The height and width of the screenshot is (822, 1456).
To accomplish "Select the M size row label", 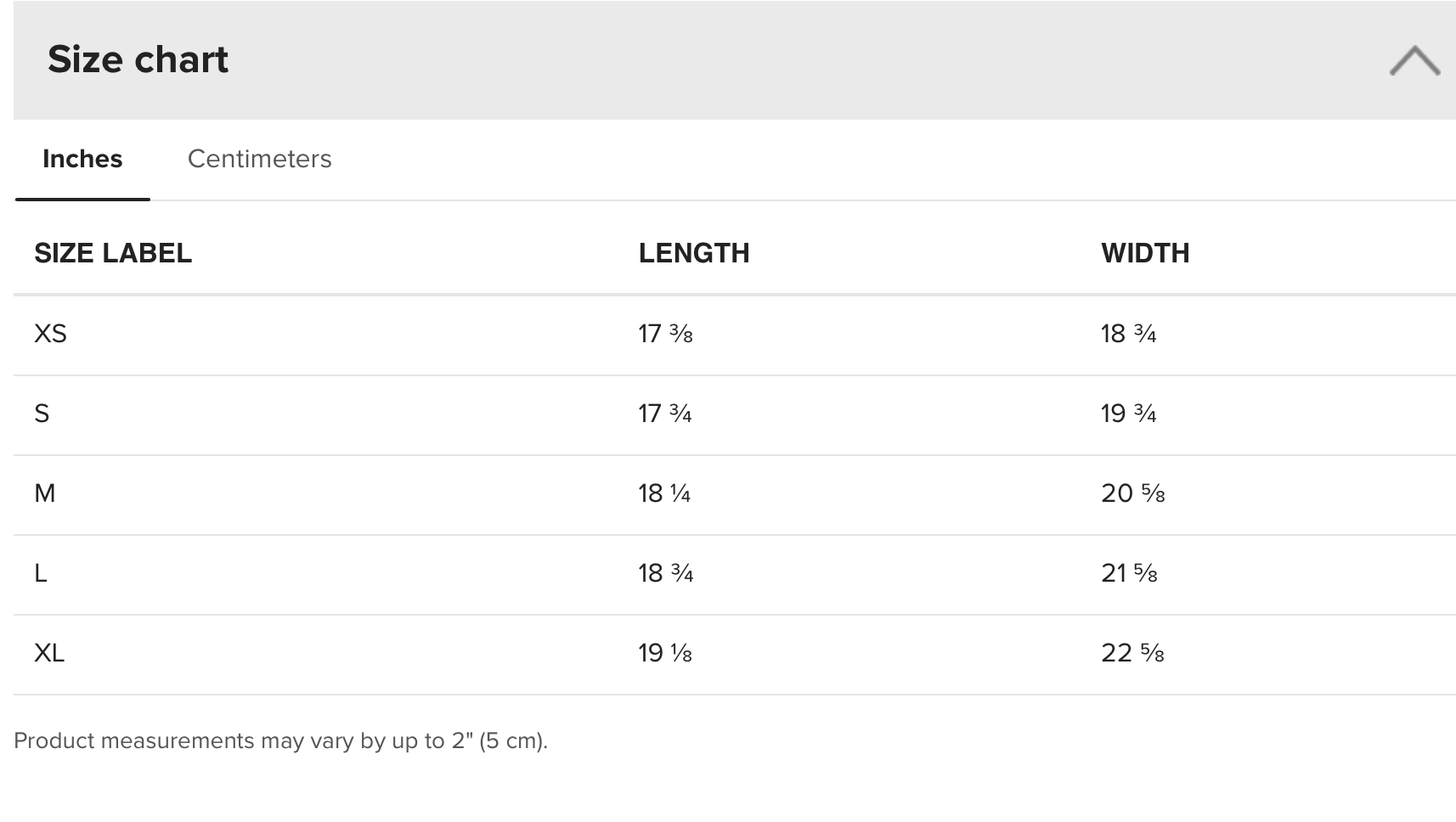I will 44,493.
